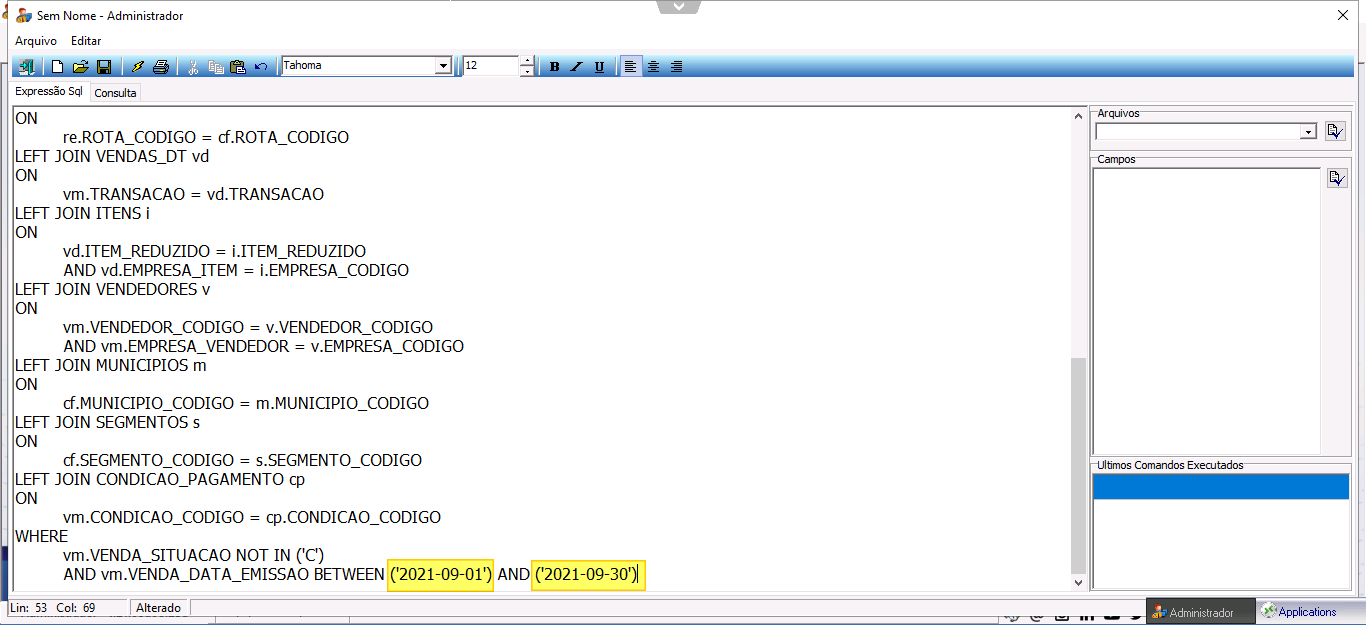
Task: Click the line cf.MUNICIPIO_CODIGO = m.MUNICIPIO_CODIGO
Action: [x=246, y=403]
